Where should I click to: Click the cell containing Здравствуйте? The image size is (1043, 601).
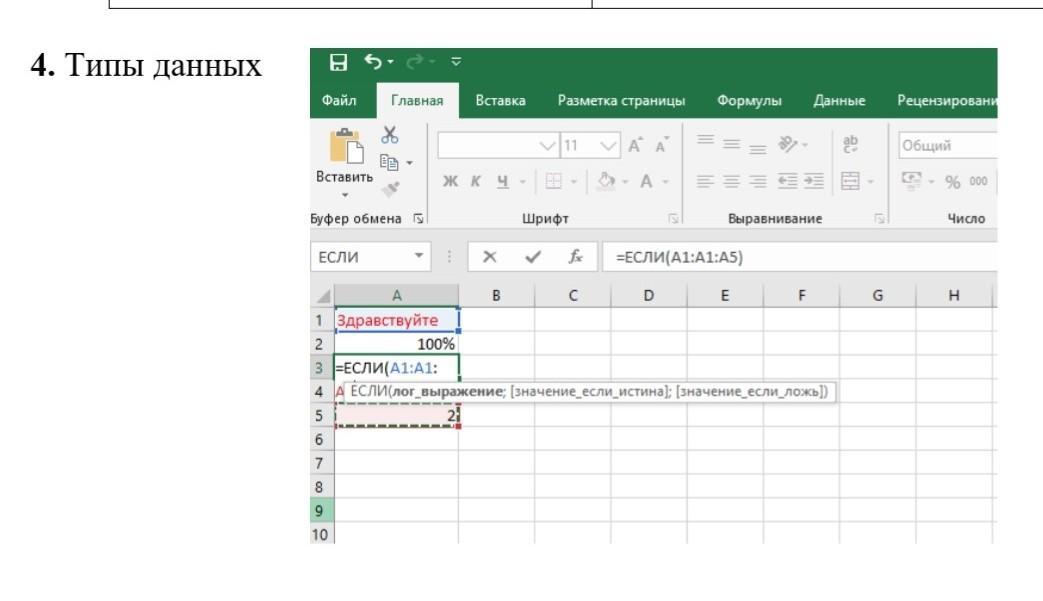click(x=396, y=320)
